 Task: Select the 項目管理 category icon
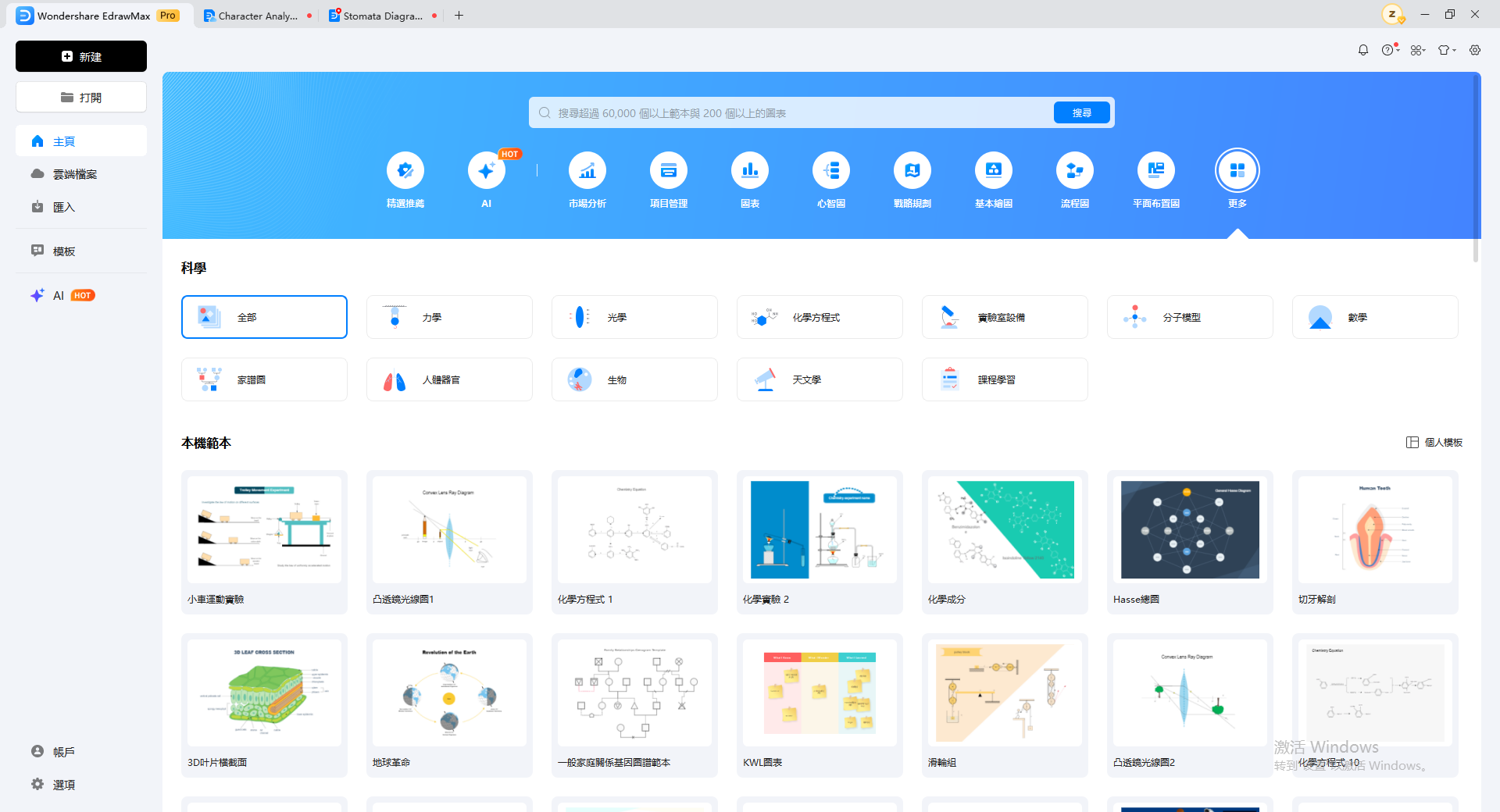coord(669,170)
